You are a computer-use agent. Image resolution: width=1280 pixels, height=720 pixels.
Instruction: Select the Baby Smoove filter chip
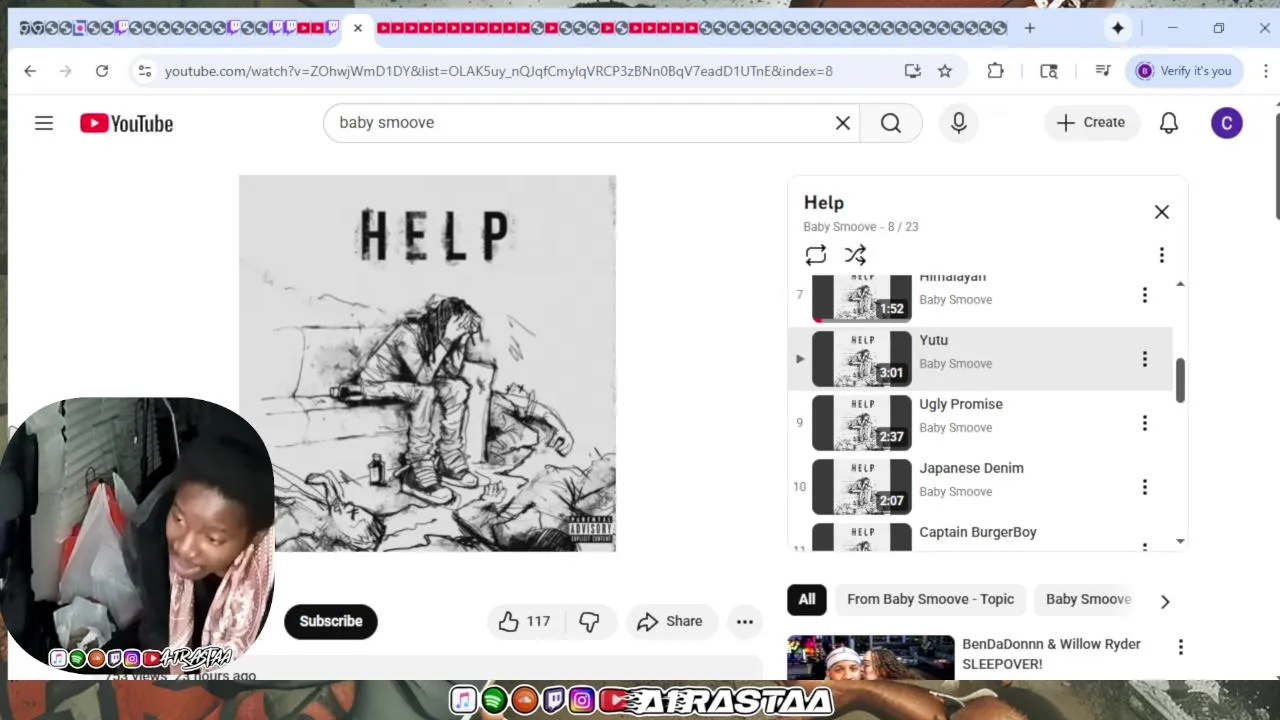1088,599
